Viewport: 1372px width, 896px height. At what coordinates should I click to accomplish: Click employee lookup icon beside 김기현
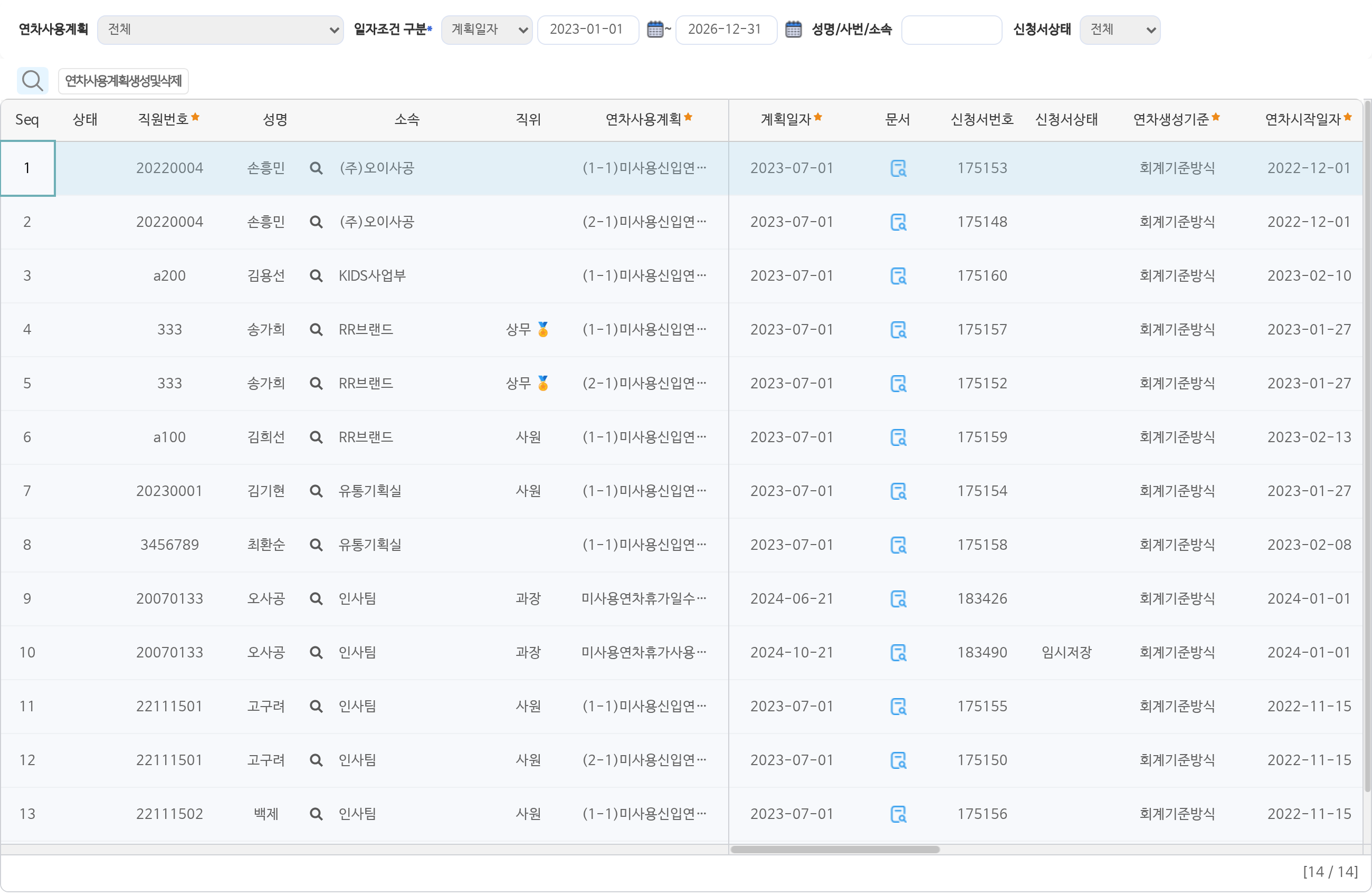click(316, 491)
